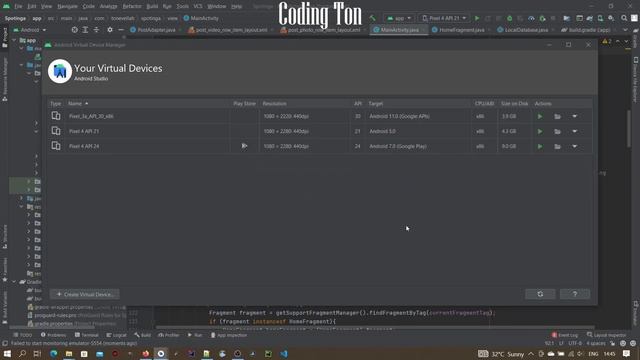Click Create Virtual Device button
Image resolution: width=640 pixels, height=360 pixels.
(84, 294)
